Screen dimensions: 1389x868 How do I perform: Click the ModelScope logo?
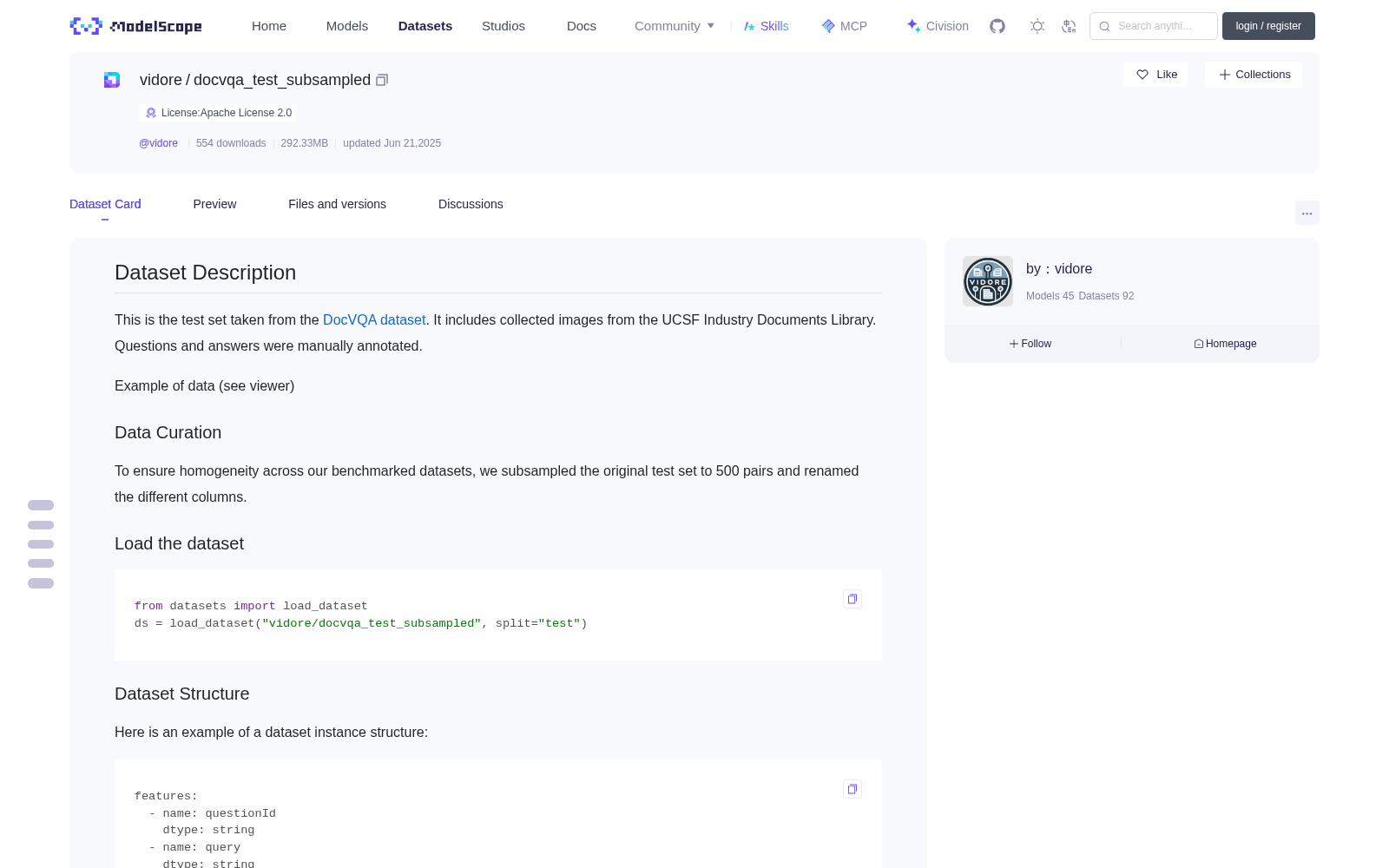(x=136, y=26)
